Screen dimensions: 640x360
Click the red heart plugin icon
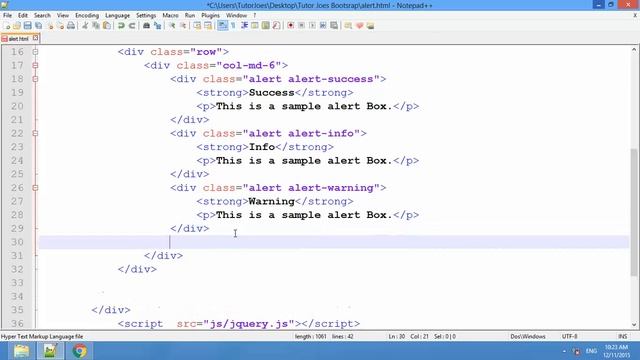click(360, 26)
